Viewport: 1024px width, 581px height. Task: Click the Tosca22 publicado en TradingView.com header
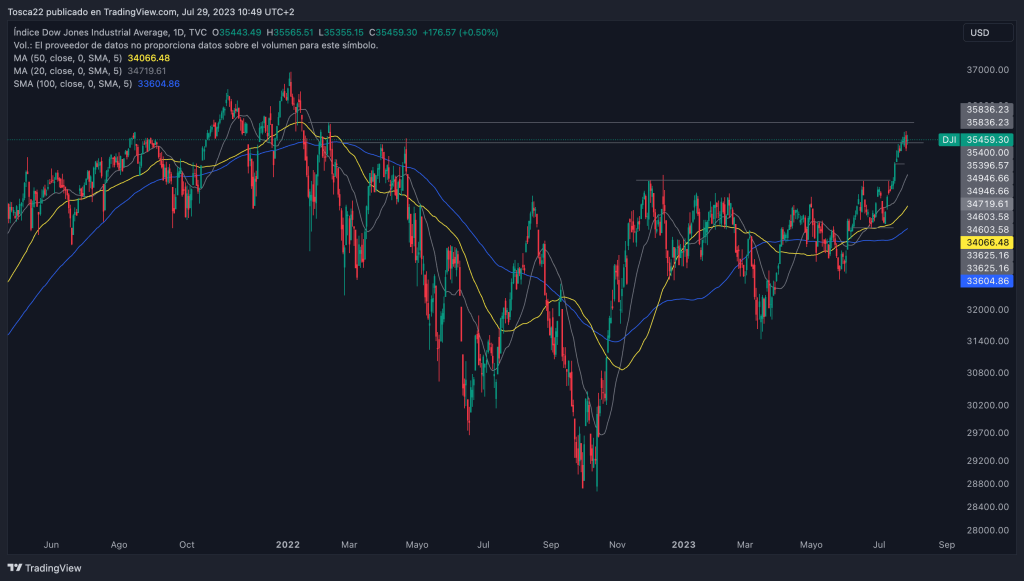pos(150,12)
